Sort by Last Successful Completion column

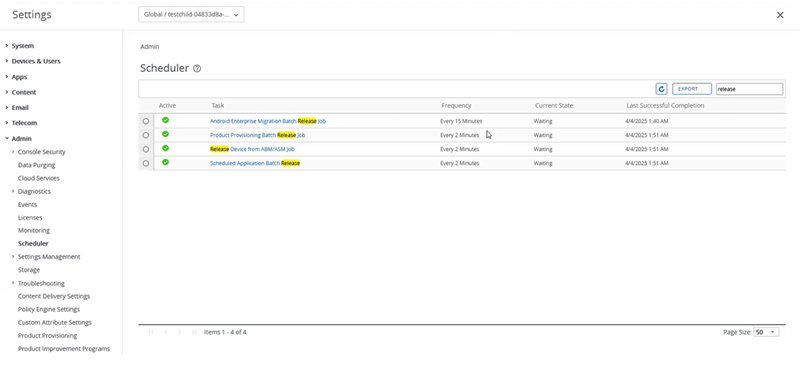point(665,106)
